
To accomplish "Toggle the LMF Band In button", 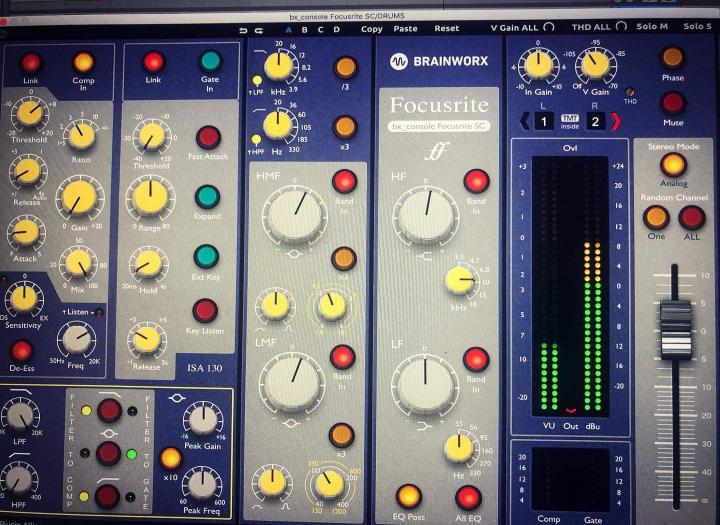I will pos(343,357).
